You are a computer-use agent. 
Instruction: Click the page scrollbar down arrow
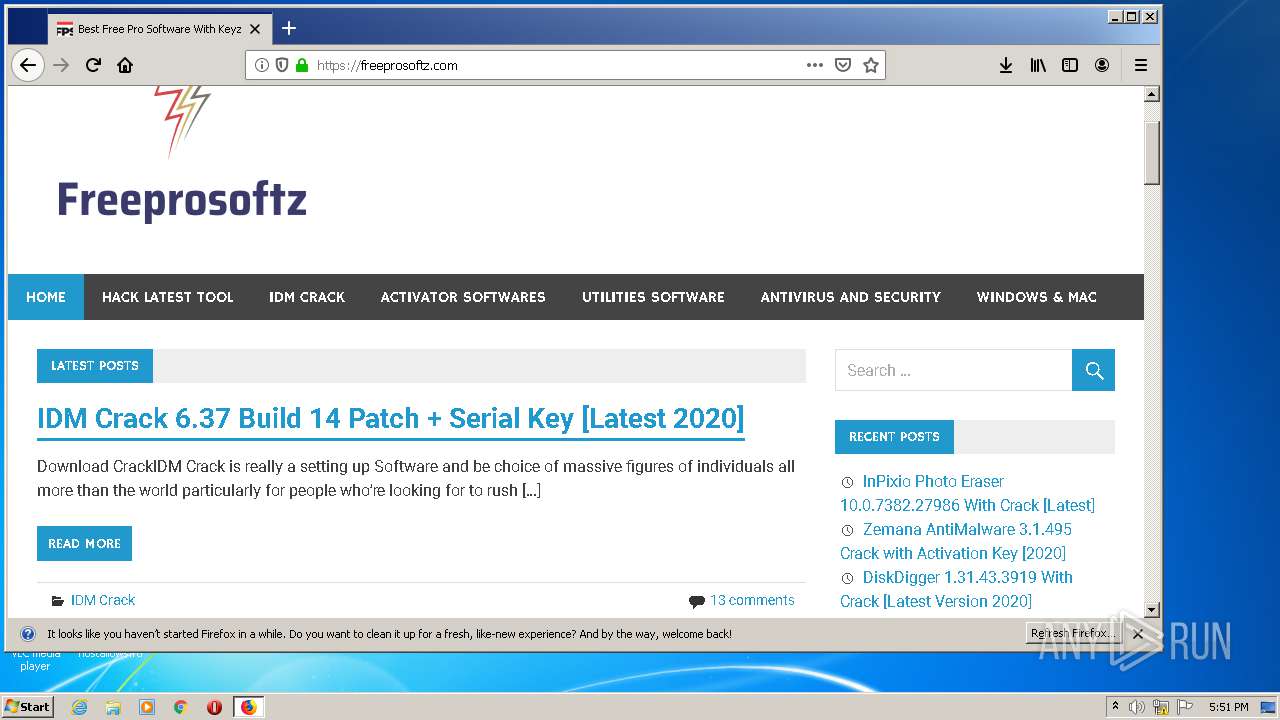pos(1152,609)
